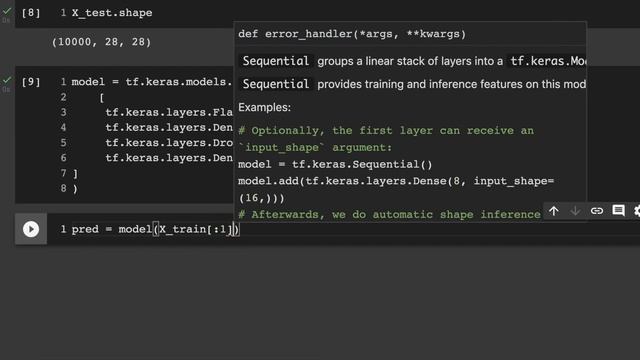Click the '# Optionally, the first layer' comment
Viewport: 640px width, 360px height.
pyautogui.click(x=386, y=131)
